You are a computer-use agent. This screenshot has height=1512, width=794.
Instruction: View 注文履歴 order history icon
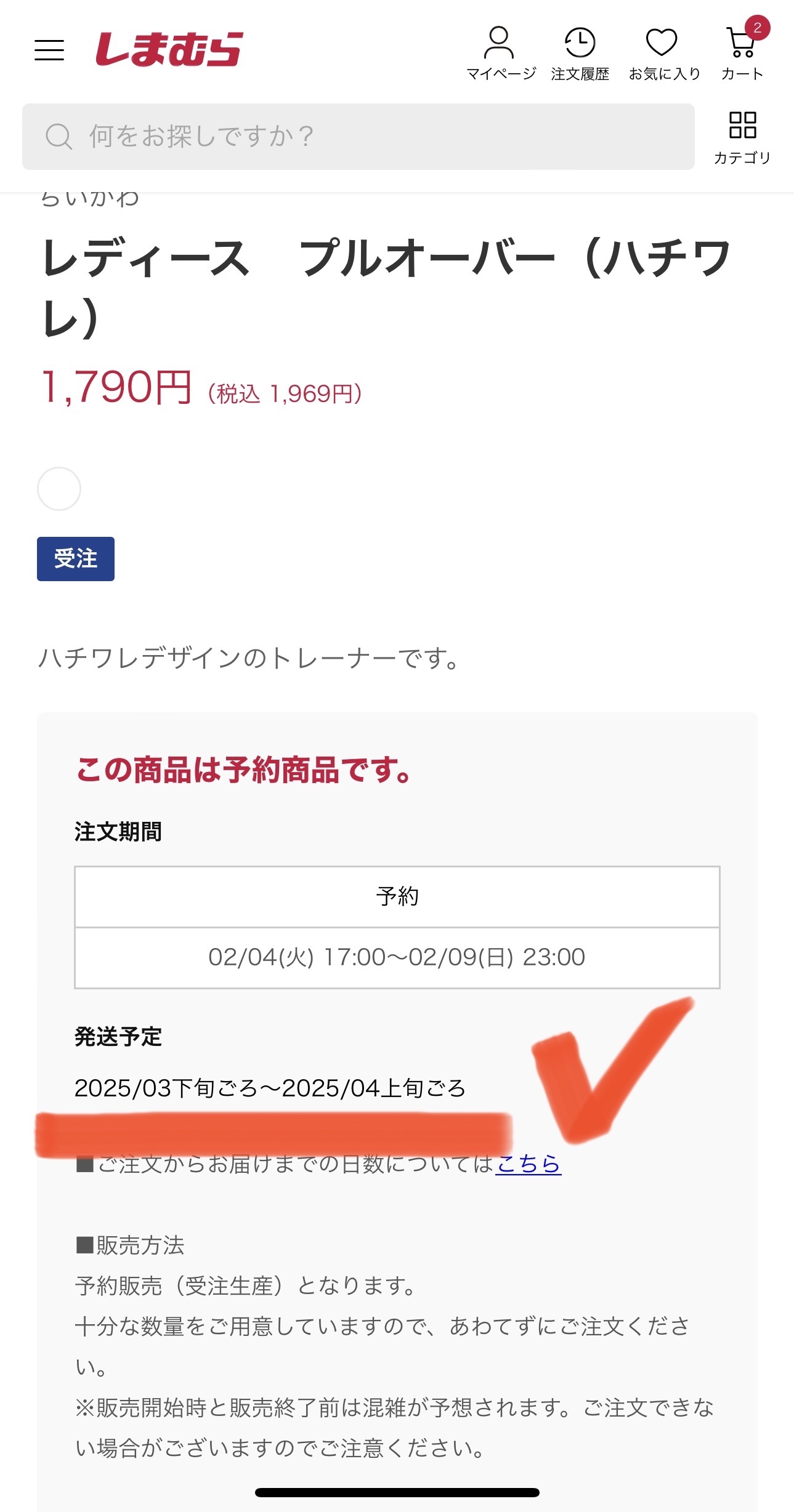(x=580, y=54)
